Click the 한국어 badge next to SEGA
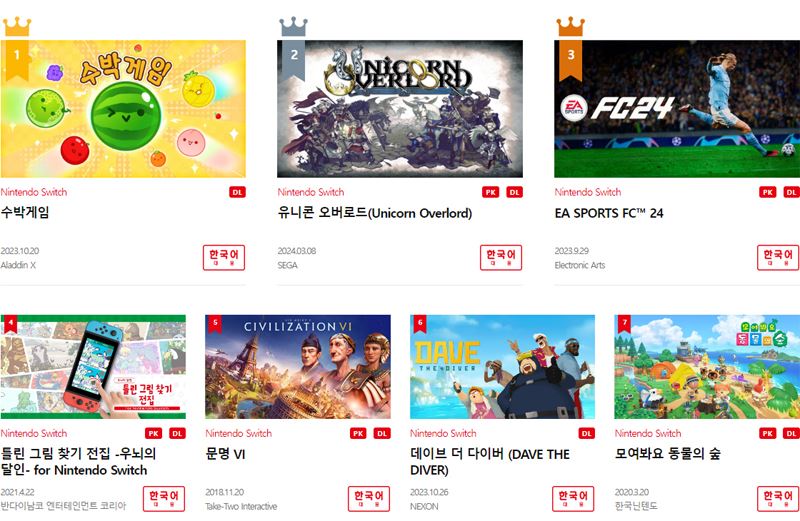The width and height of the screenshot is (800, 521). pyautogui.click(x=501, y=258)
